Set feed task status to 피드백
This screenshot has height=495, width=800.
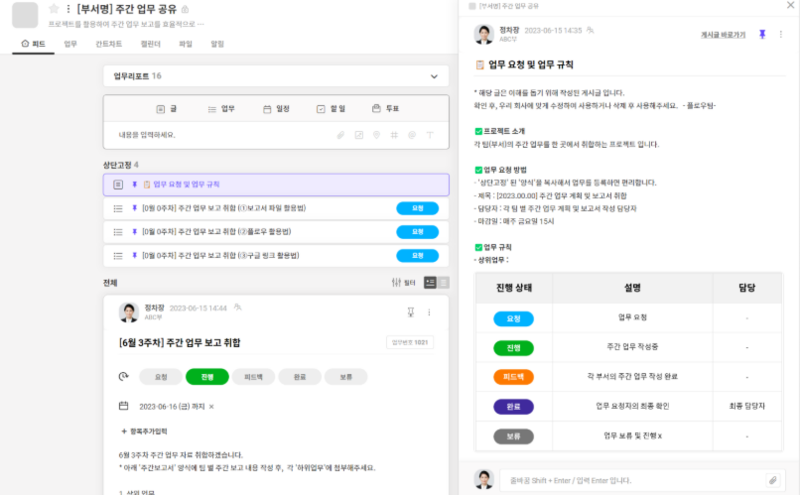point(253,377)
